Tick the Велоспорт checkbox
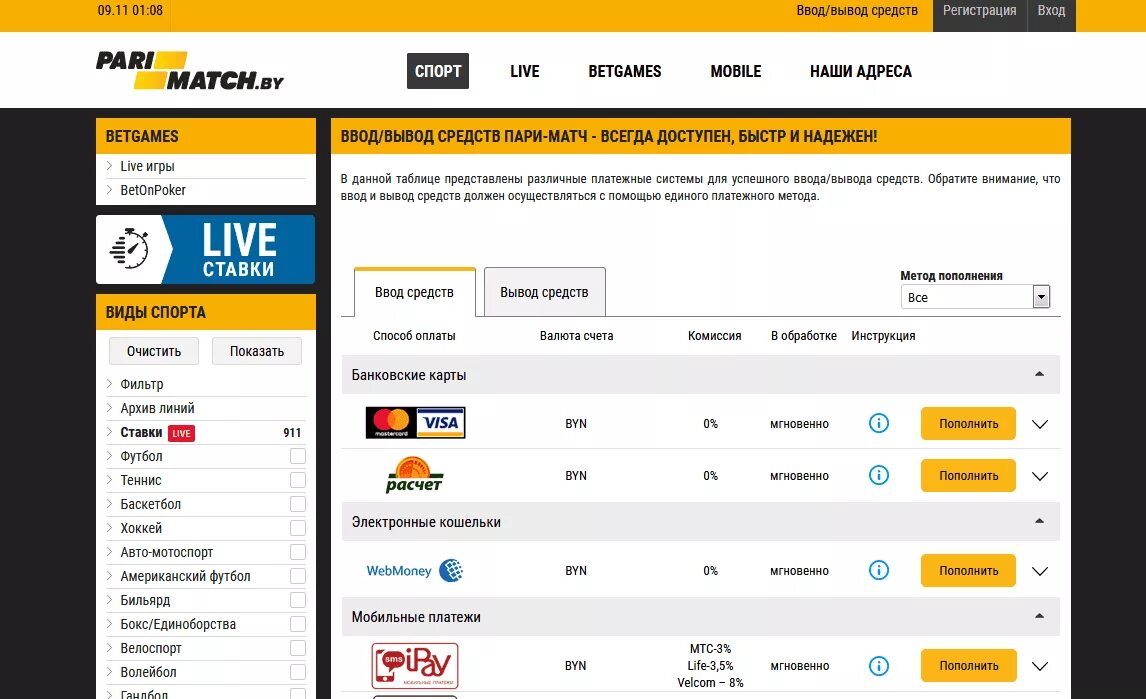Screen dimensions: 1146x699 (x=297, y=648)
